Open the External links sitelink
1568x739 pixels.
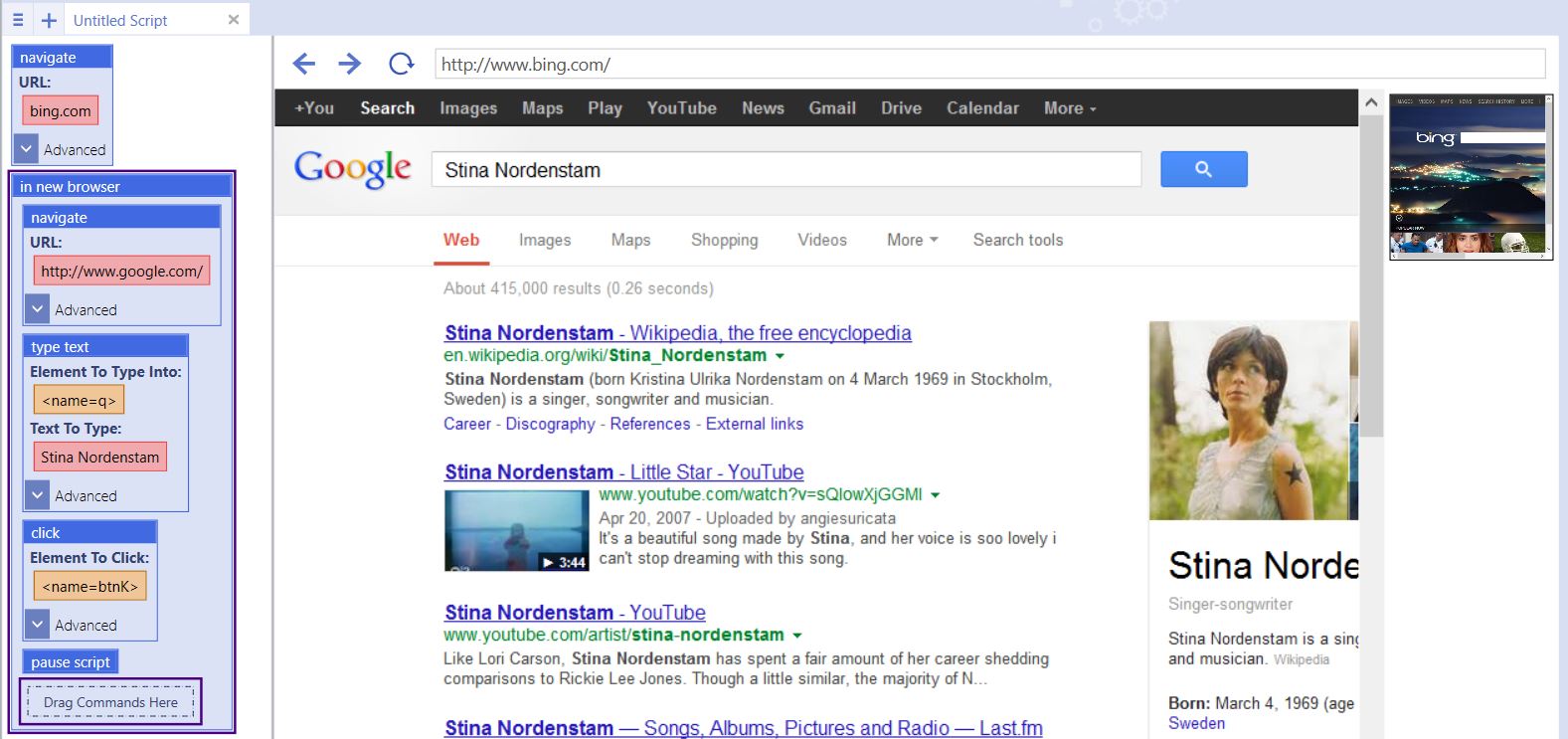[x=755, y=424]
